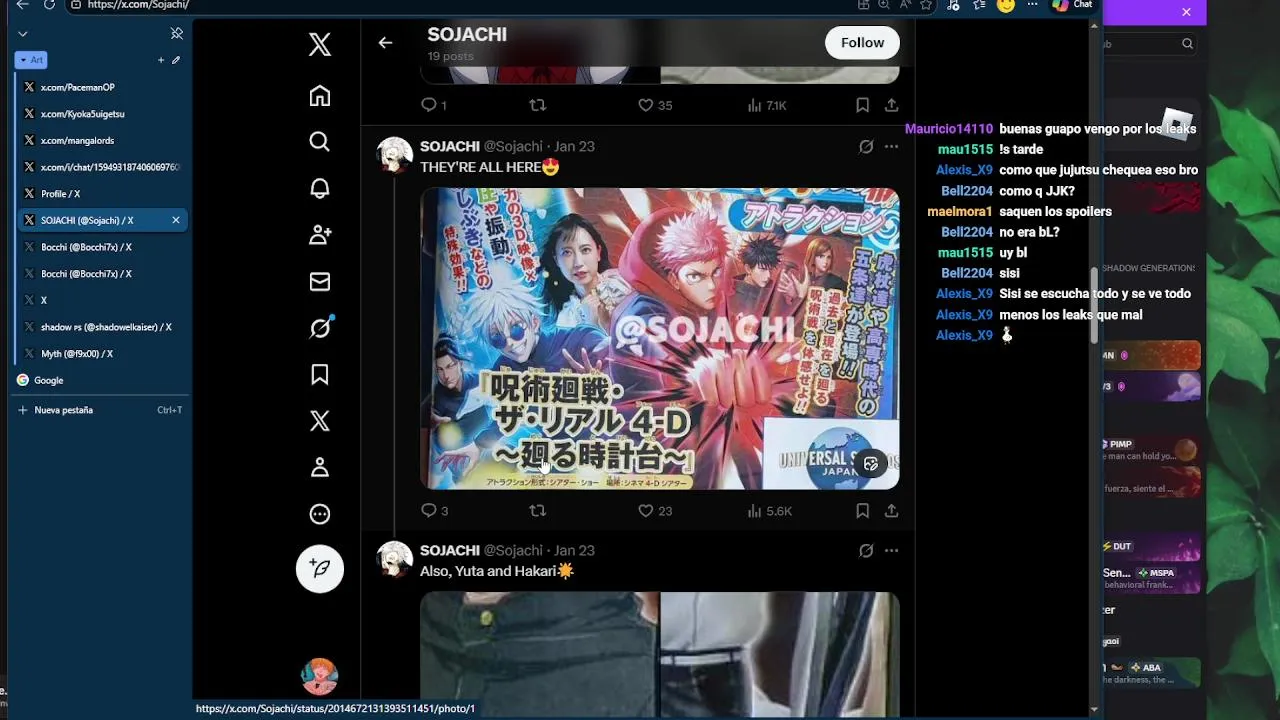Image resolution: width=1280 pixels, height=720 pixels.
Task: Switch to the Google tab
Action: point(101,380)
